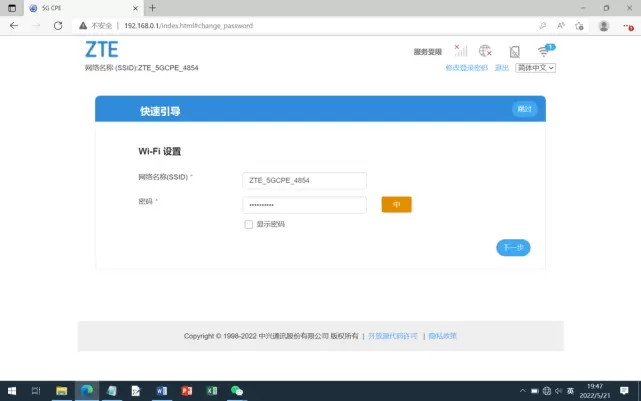Click the SSID network name input field
Image resolution: width=641 pixels, height=401 pixels.
[x=304, y=180]
